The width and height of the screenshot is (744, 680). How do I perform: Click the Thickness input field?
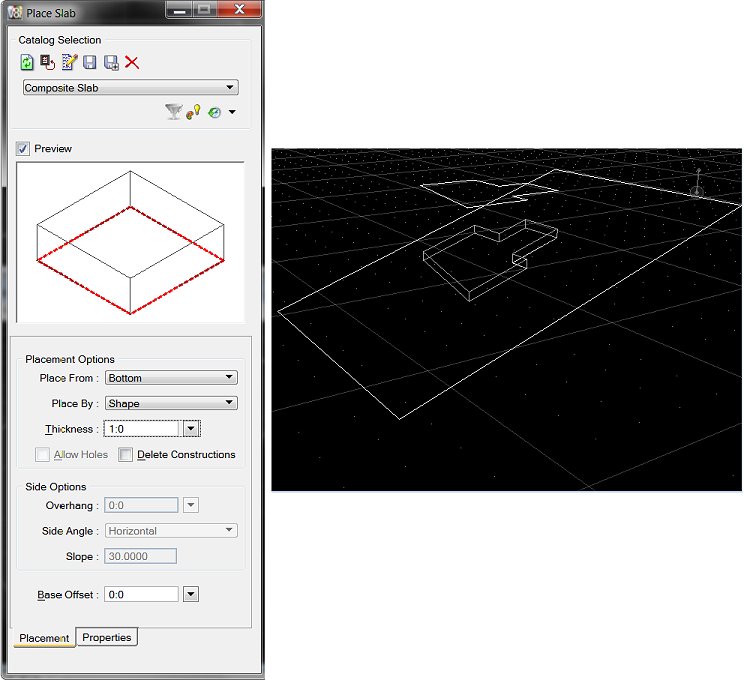coord(141,429)
